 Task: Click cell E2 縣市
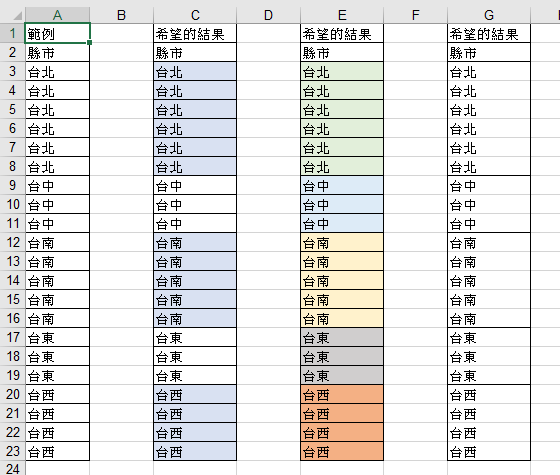[342, 52]
